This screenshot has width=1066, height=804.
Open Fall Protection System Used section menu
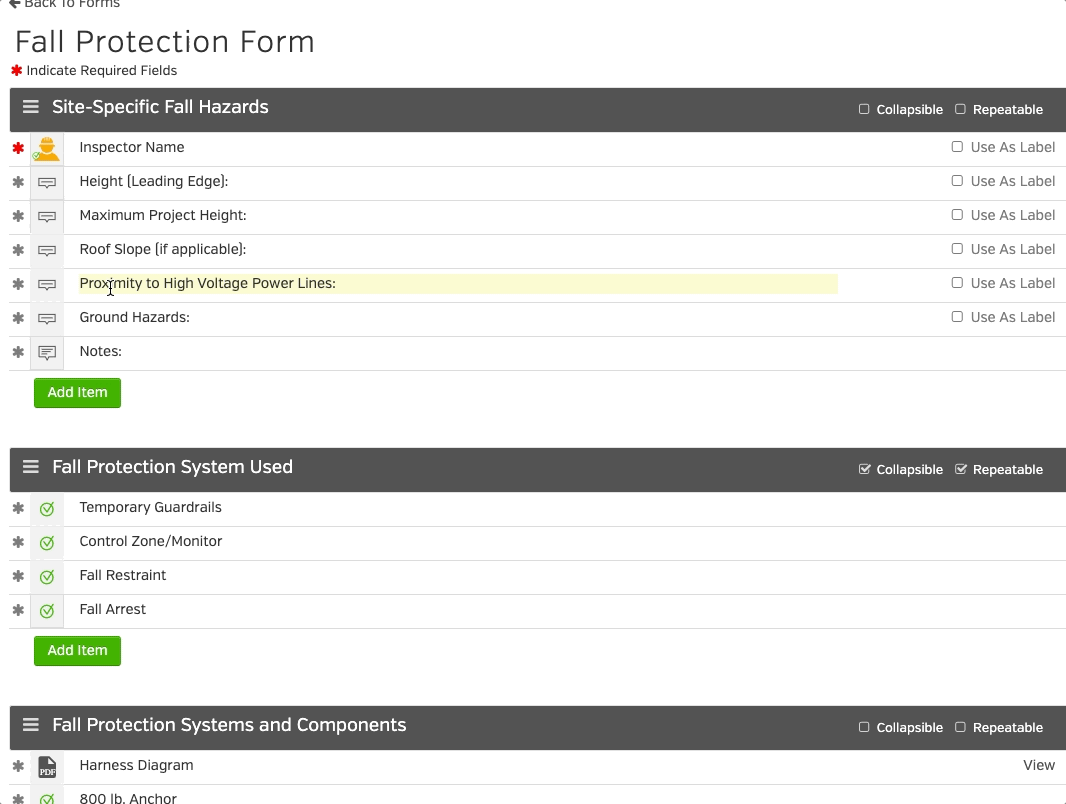31,468
